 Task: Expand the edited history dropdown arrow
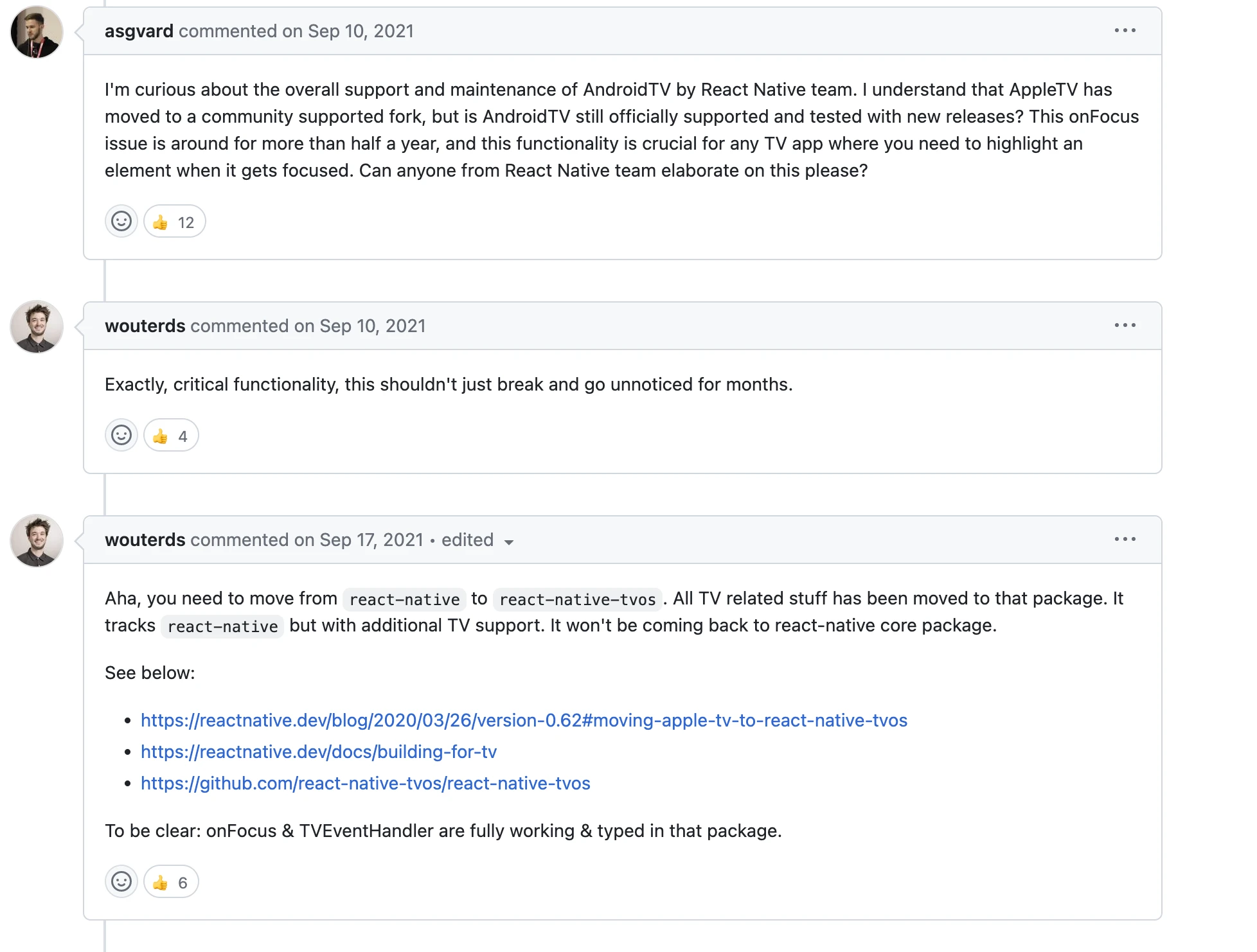pyautogui.click(x=509, y=542)
